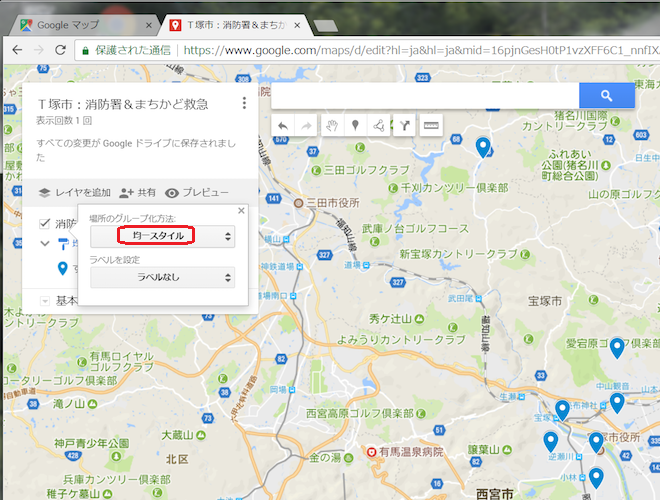Click the browser reload icon

tap(61, 50)
